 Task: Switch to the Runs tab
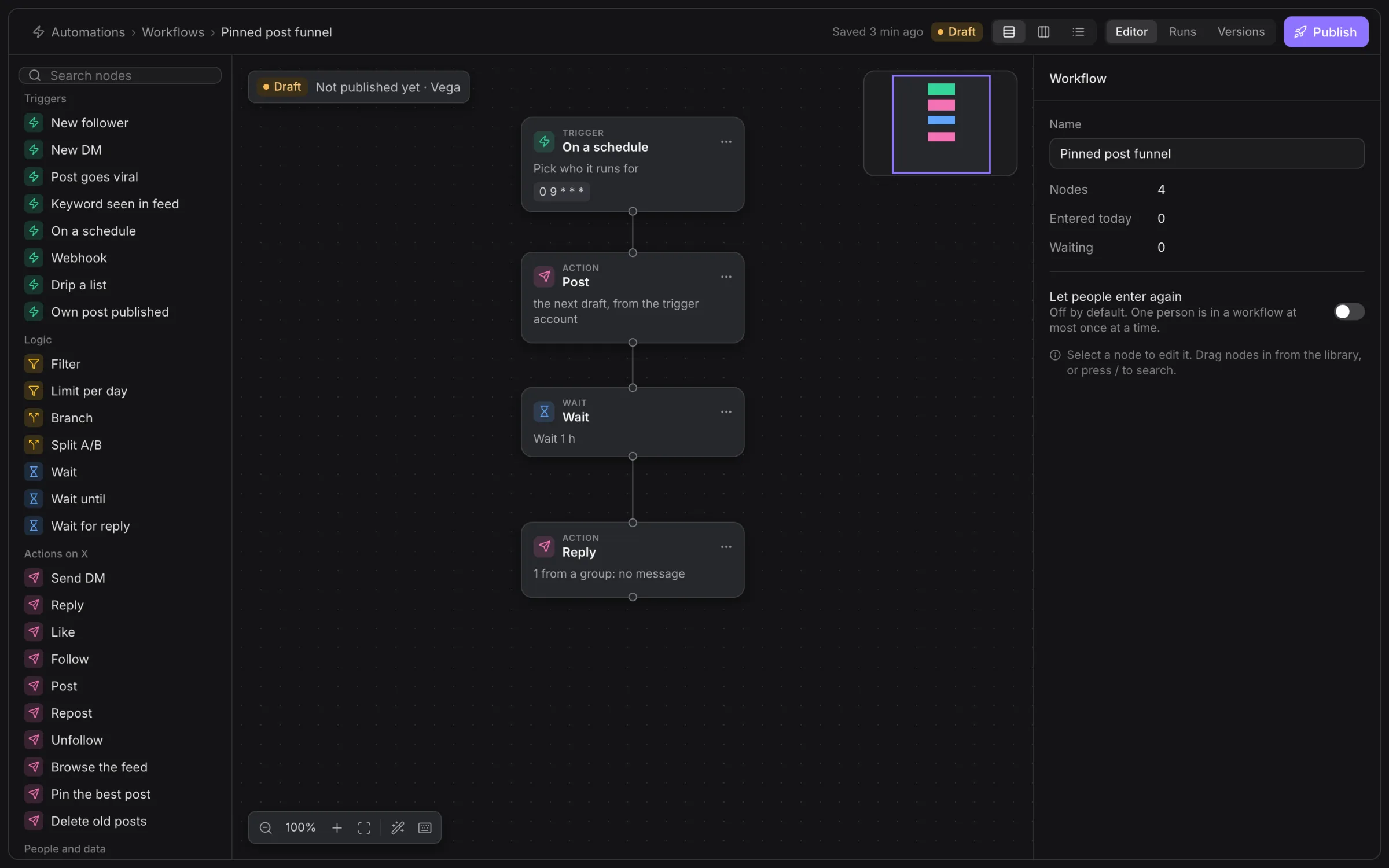(x=1182, y=32)
